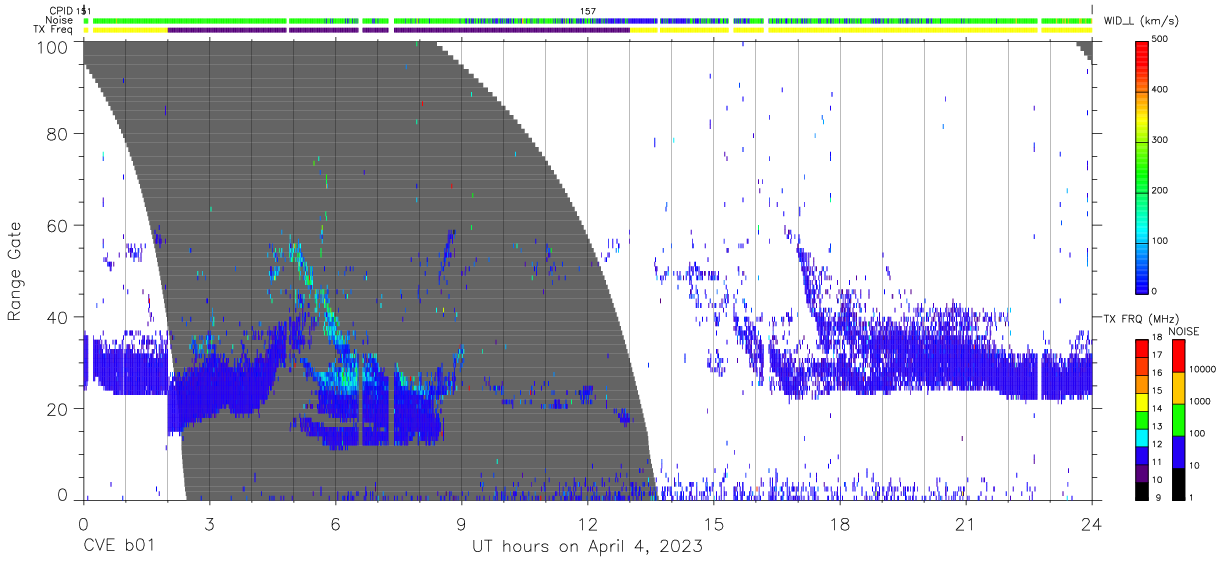The height and width of the screenshot is (567, 1228).
Task: Click the '500' label on WID color bar
Action: tap(1161, 39)
